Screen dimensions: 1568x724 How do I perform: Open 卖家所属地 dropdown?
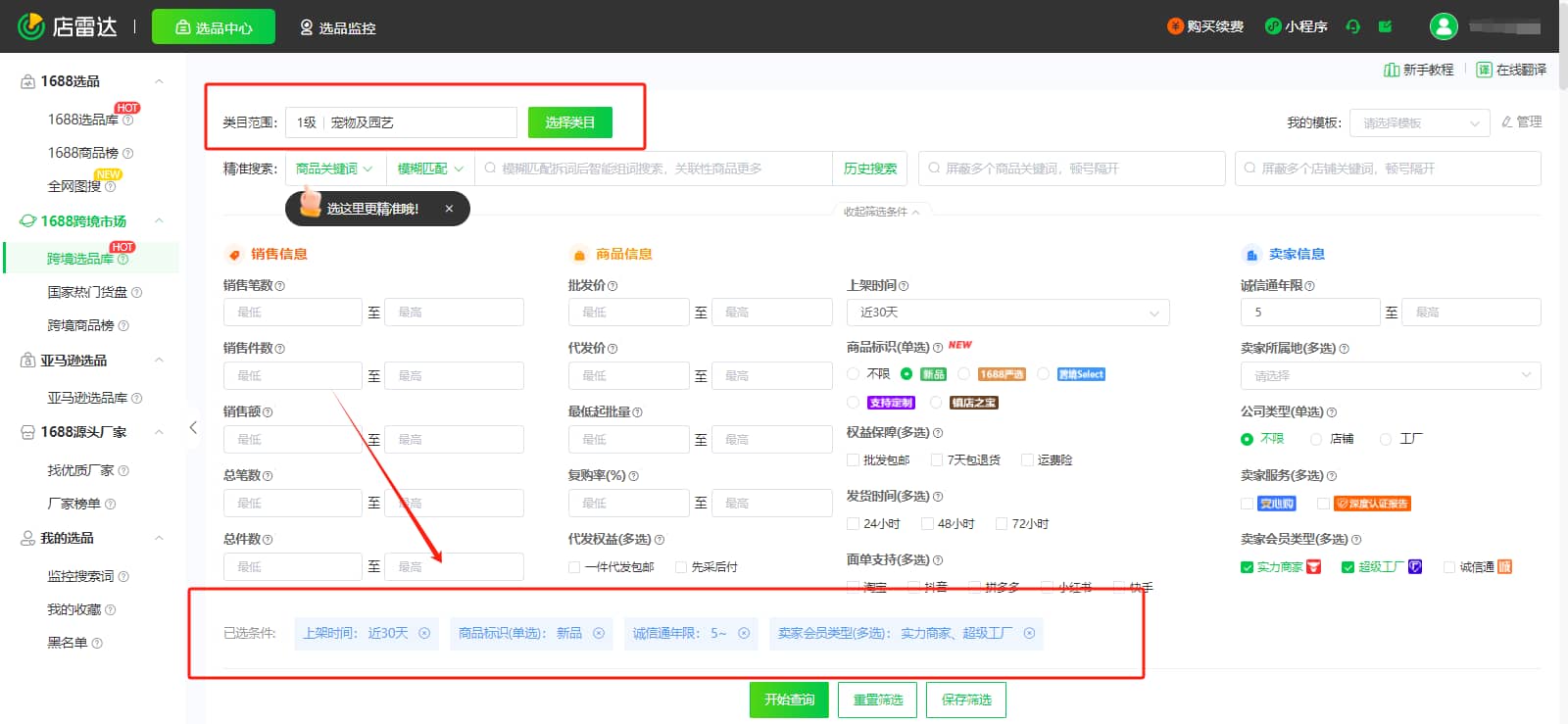click(x=1391, y=376)
